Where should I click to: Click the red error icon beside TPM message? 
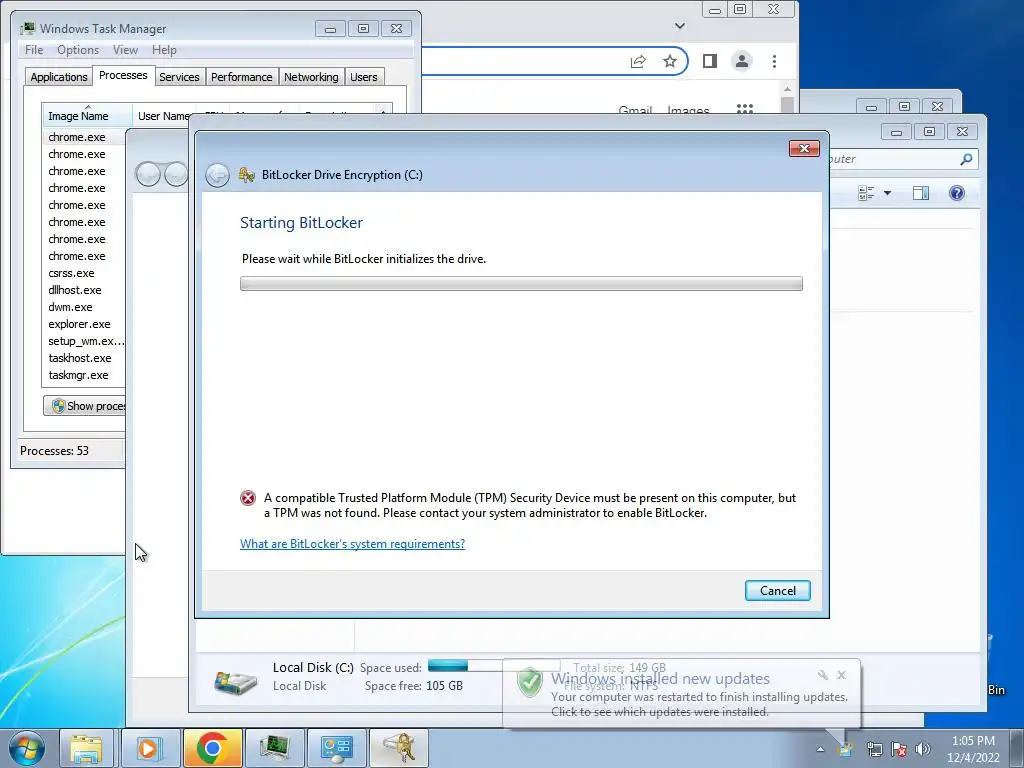coord(248,498)
